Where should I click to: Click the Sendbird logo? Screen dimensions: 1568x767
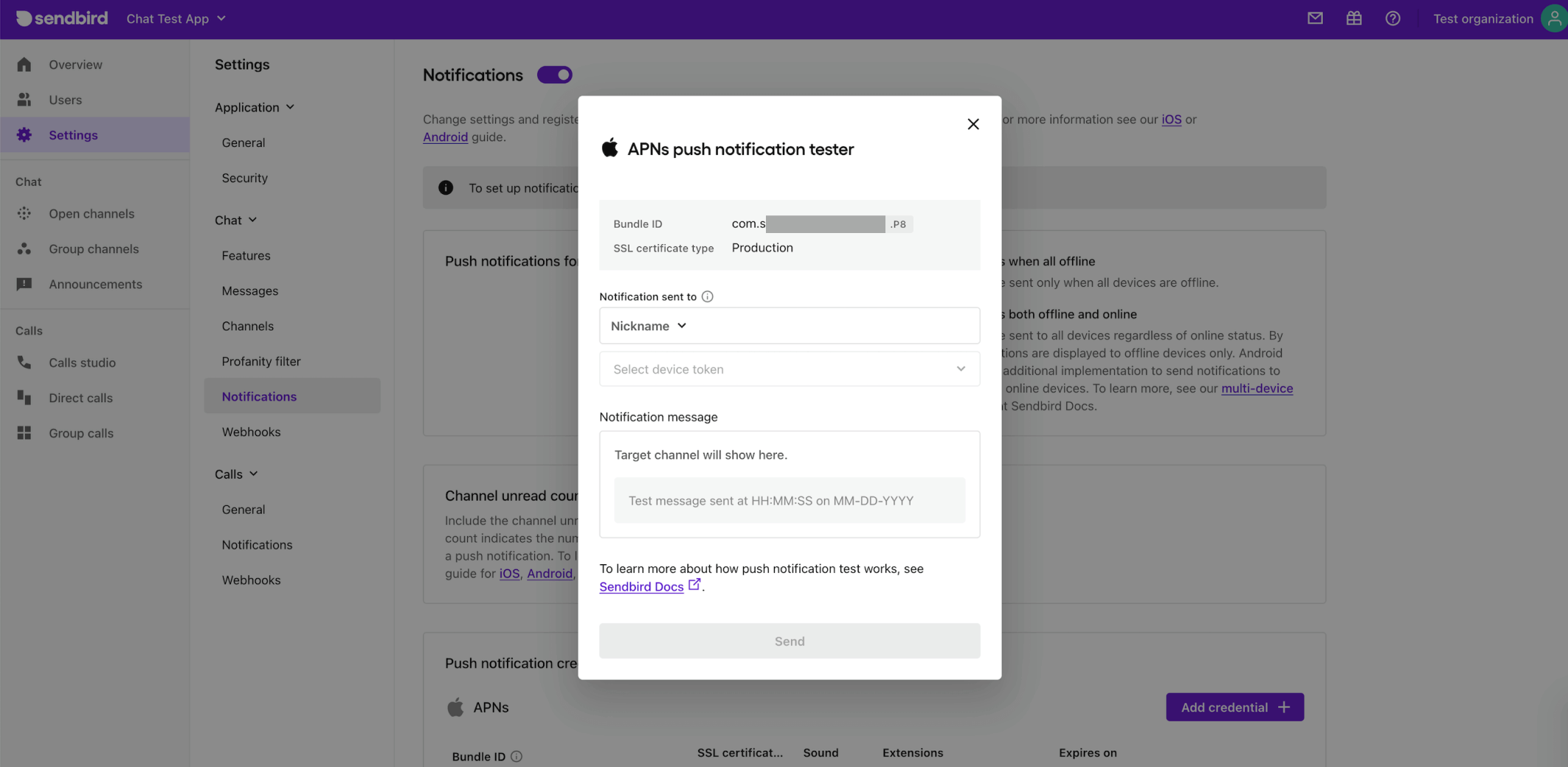(62, 18)
